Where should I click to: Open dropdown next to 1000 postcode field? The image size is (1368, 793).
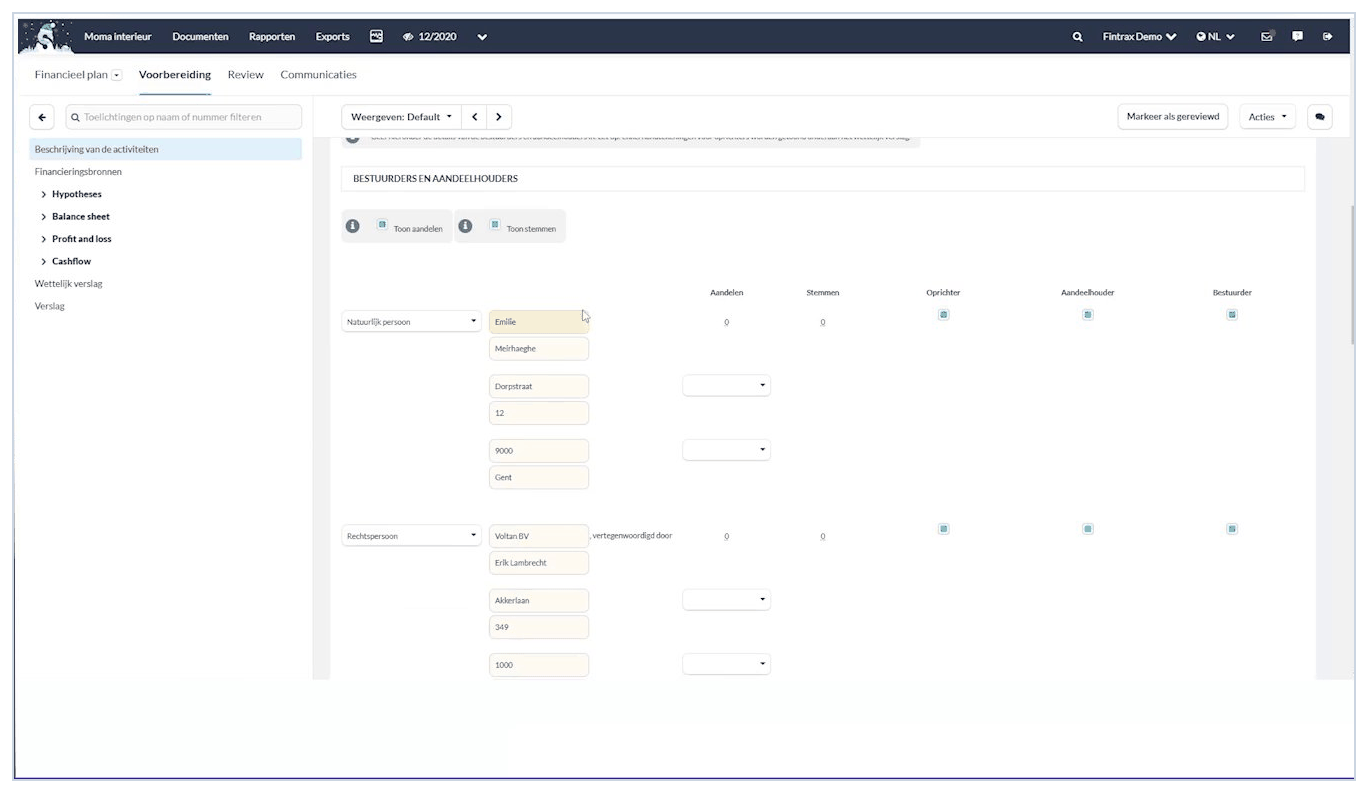pyautogui.click(x=726, y=664)
